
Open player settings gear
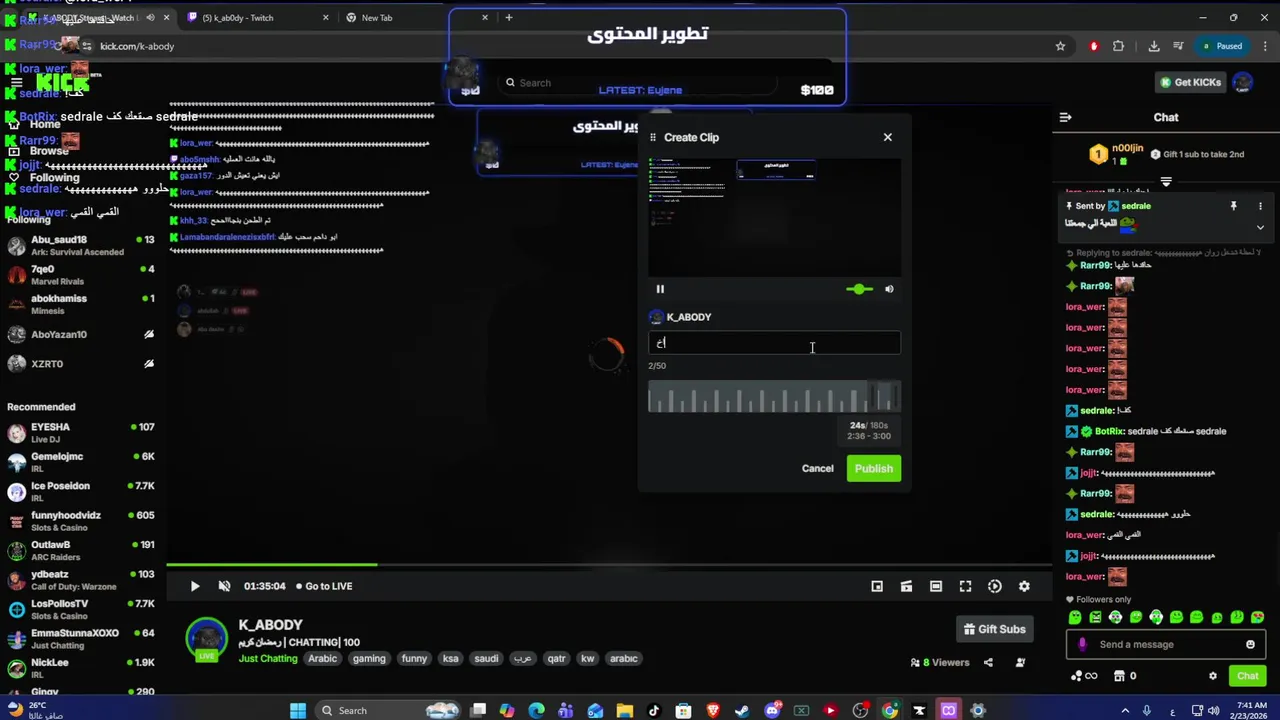point(1024,586)
